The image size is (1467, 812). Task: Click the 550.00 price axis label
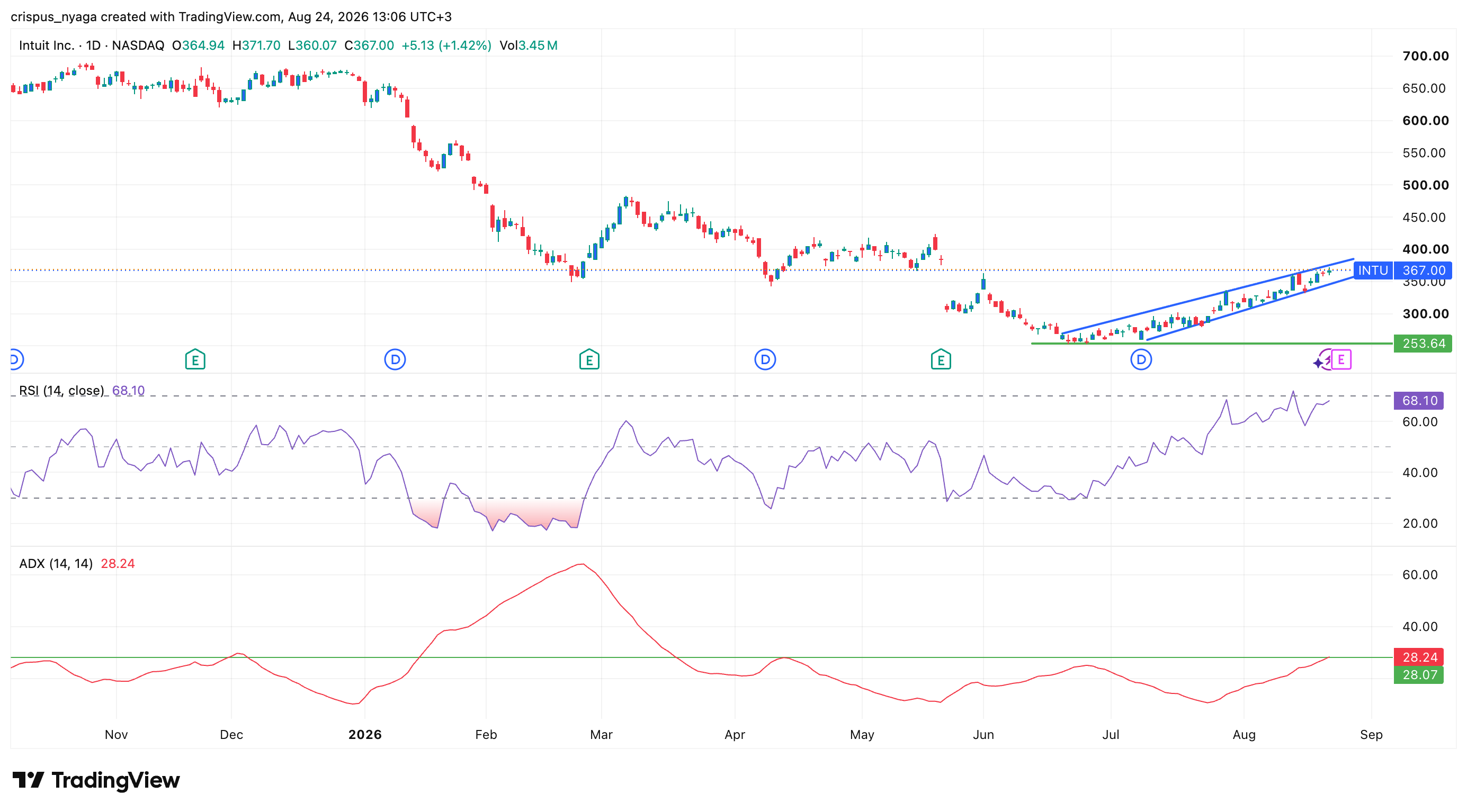(1424, 152)
